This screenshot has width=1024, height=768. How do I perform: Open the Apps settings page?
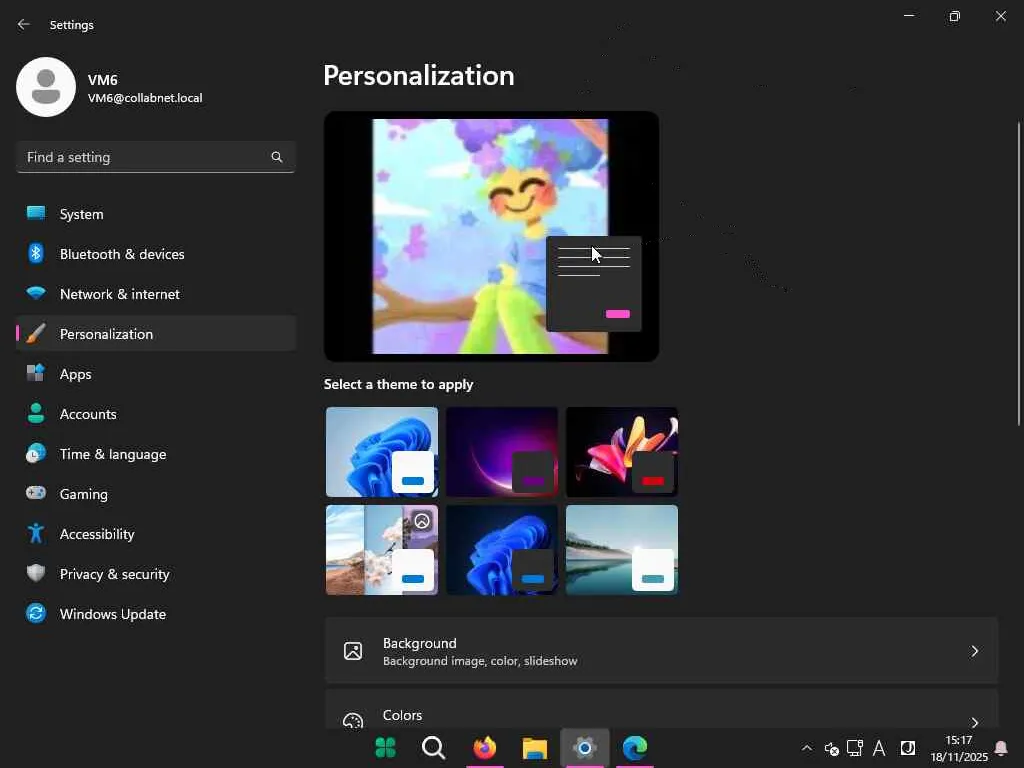click(x=156, y=374)
